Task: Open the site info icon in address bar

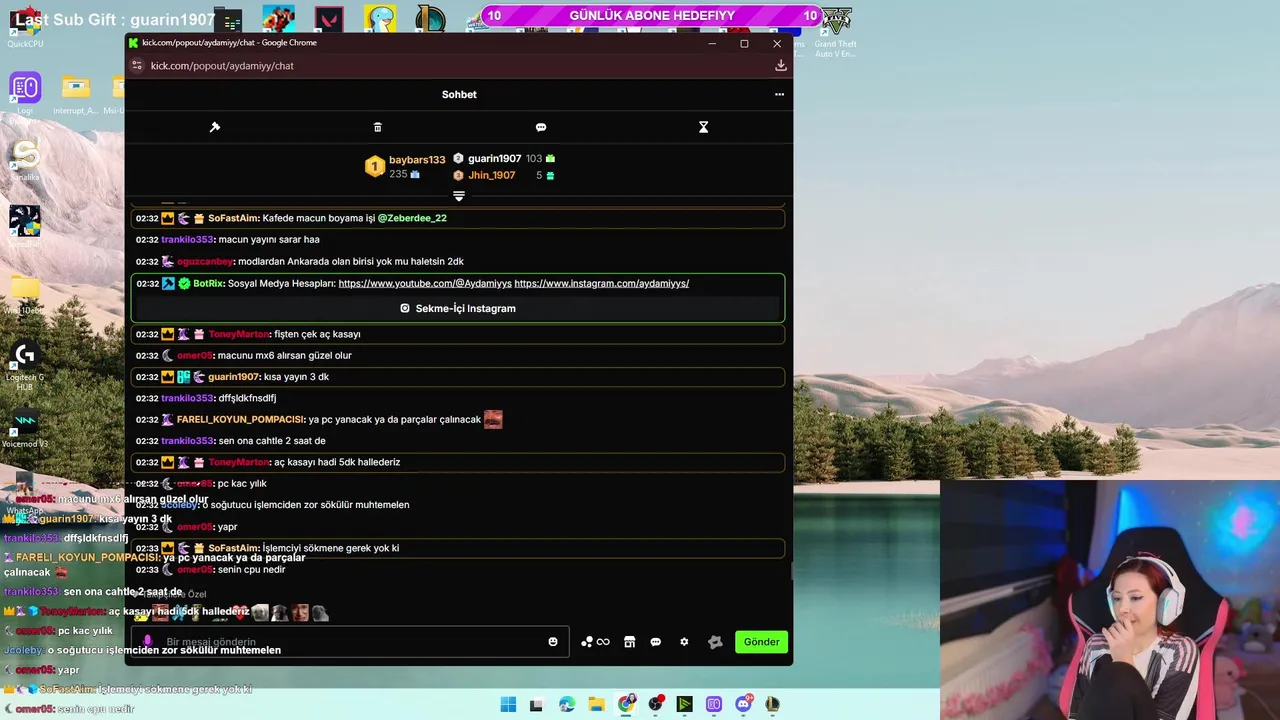Action: tap(137, 66)
